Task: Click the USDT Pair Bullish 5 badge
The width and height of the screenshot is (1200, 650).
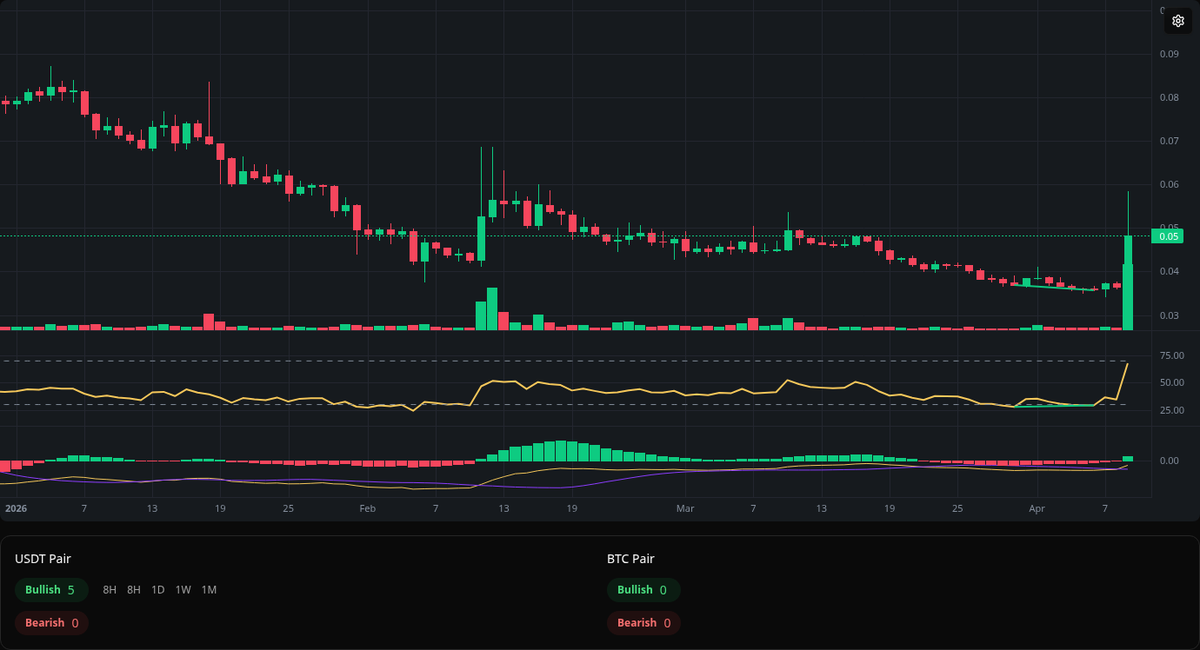Action: [51, 590]
